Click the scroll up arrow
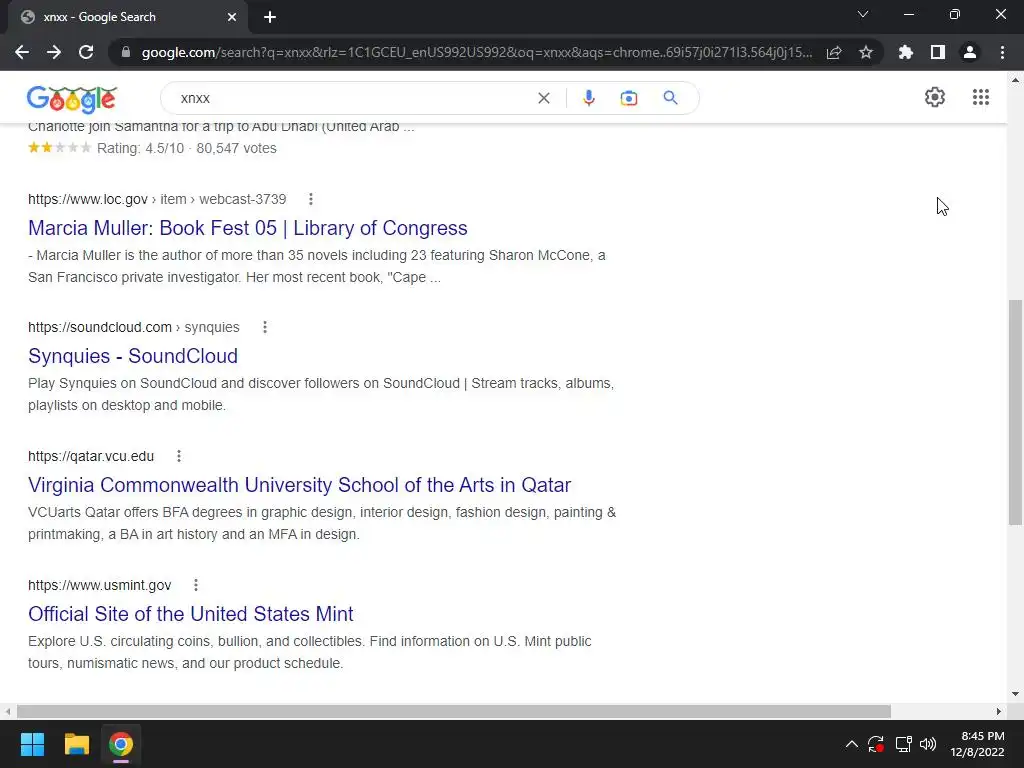The width and height of the screenshot is (1024, 768). (1015, 80)
